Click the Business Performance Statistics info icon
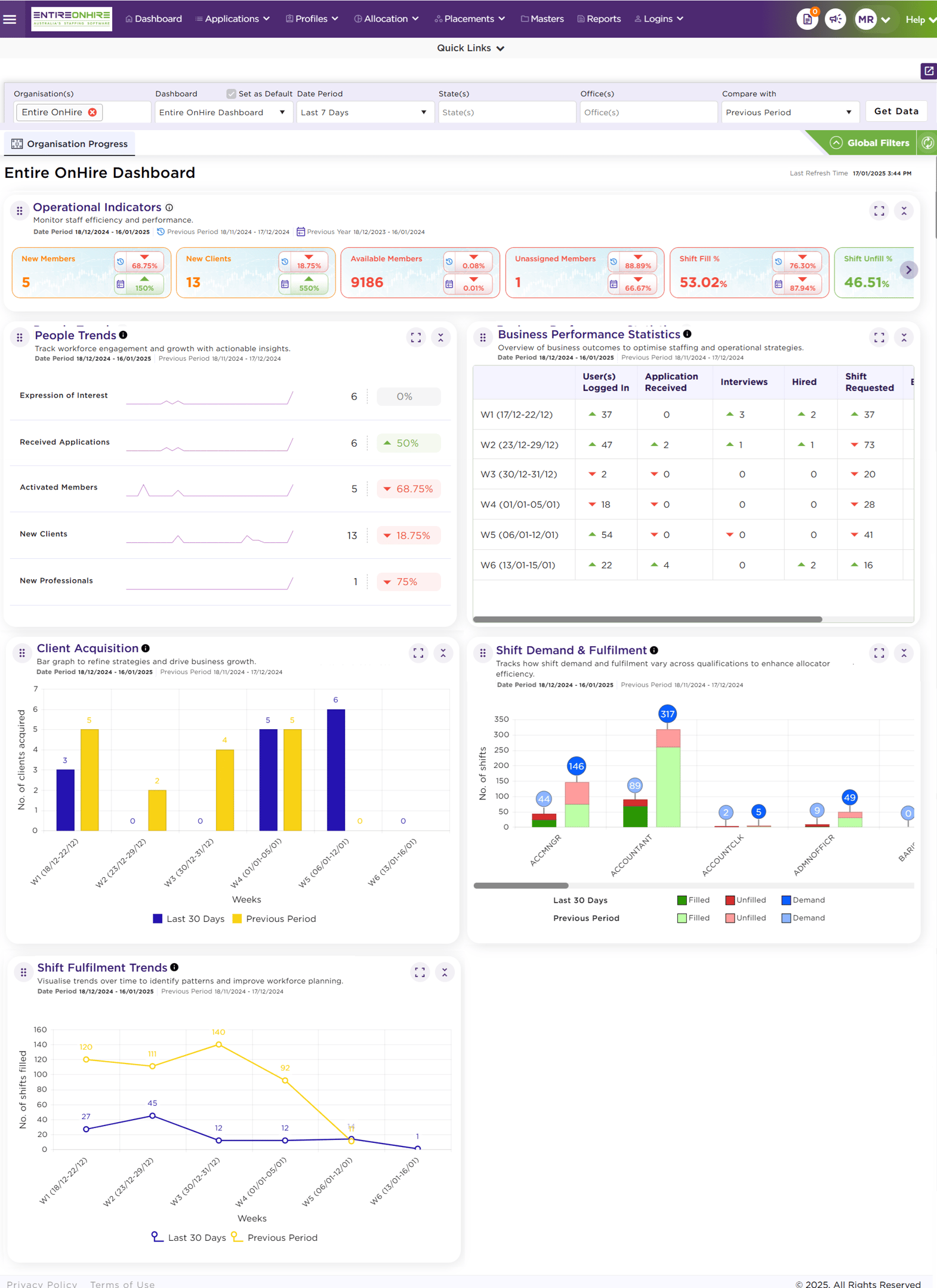This screenshot has width=937, height=1288. 688,334
